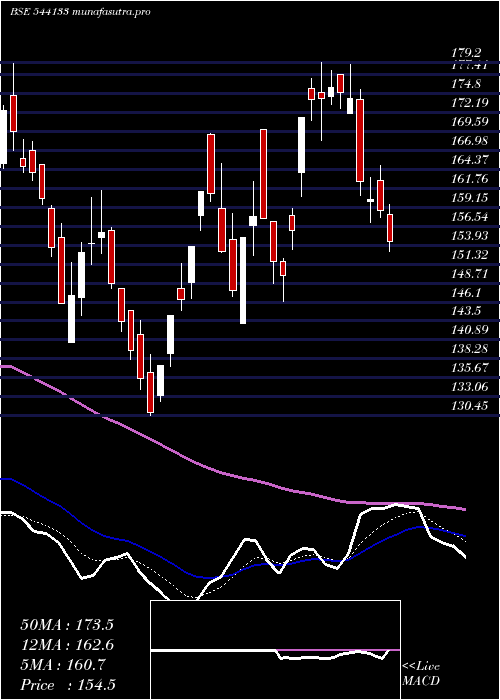Select the Price : 154.5 readout
The width and height of the screenshot is (500, 700).
(x=69, y=685)
